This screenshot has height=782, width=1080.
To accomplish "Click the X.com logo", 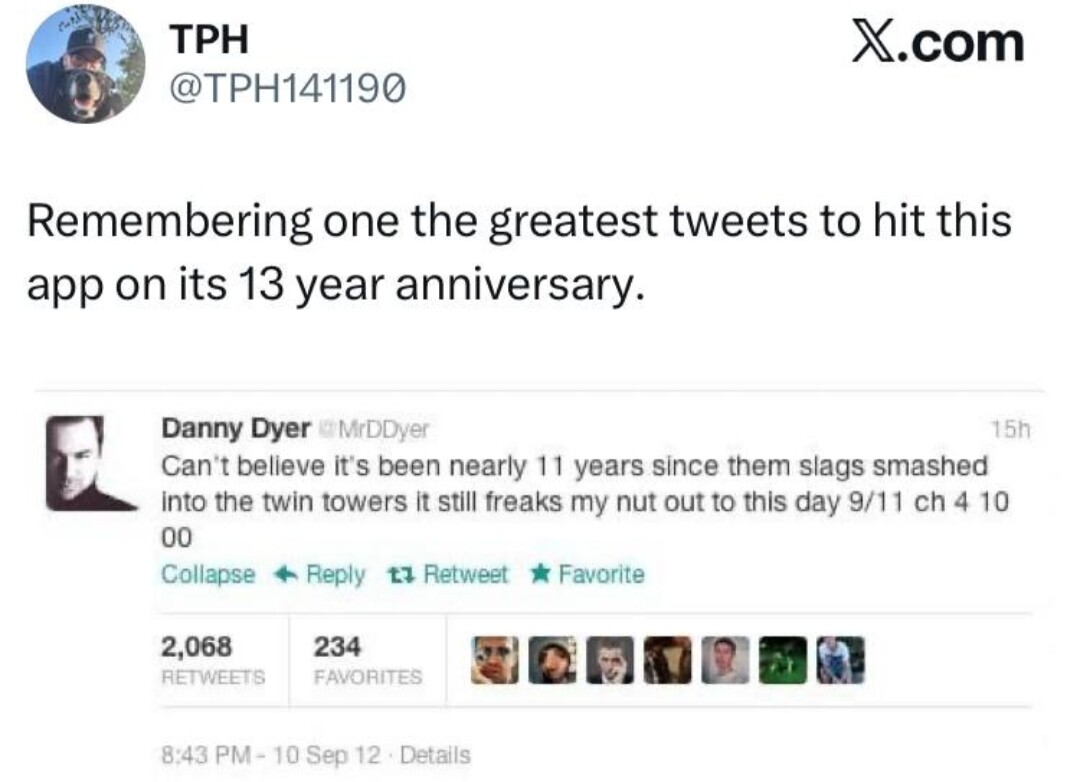I will (x=937, y=45).
